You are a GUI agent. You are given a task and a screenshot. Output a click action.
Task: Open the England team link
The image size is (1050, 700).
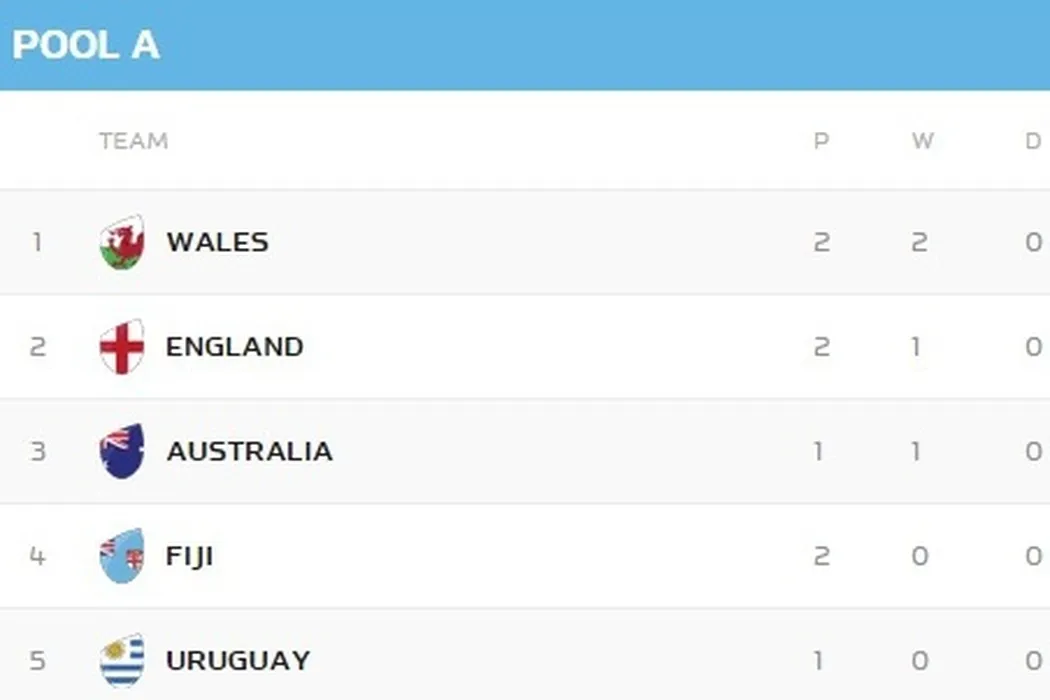coord(234,347)
